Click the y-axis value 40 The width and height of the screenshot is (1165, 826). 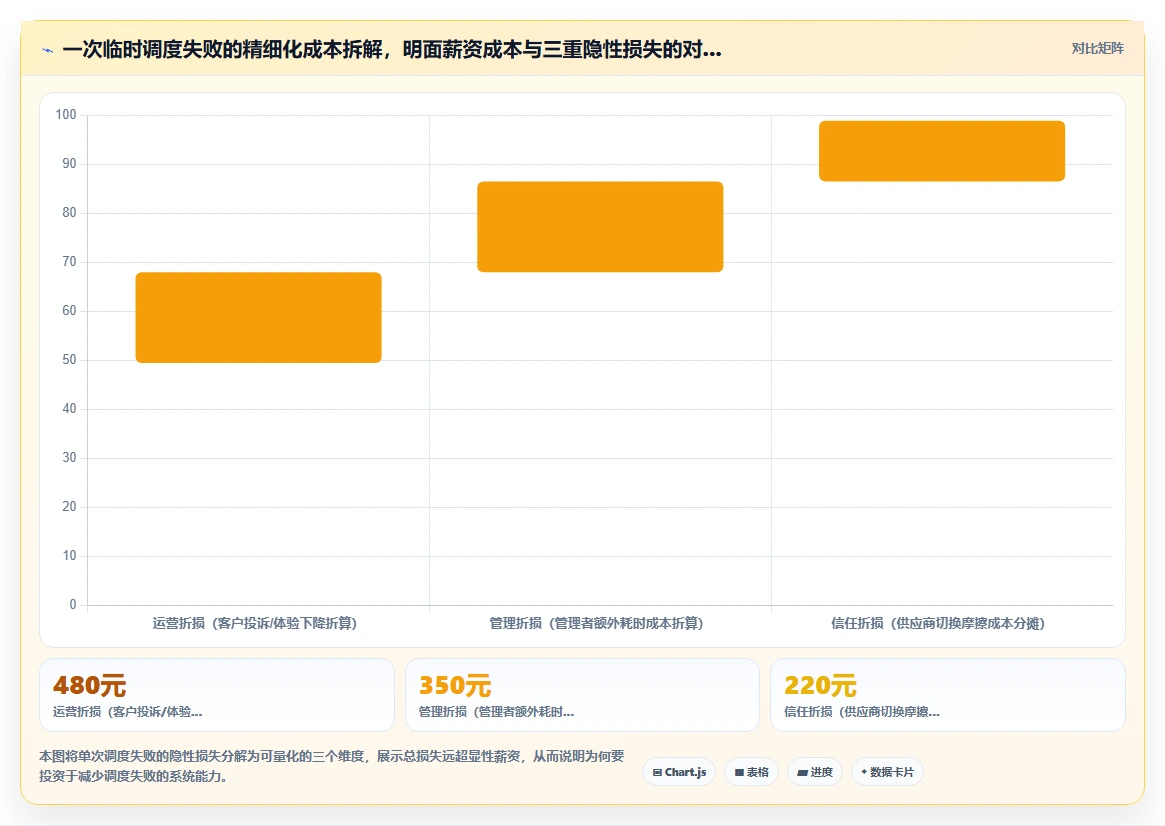(69, 409)
